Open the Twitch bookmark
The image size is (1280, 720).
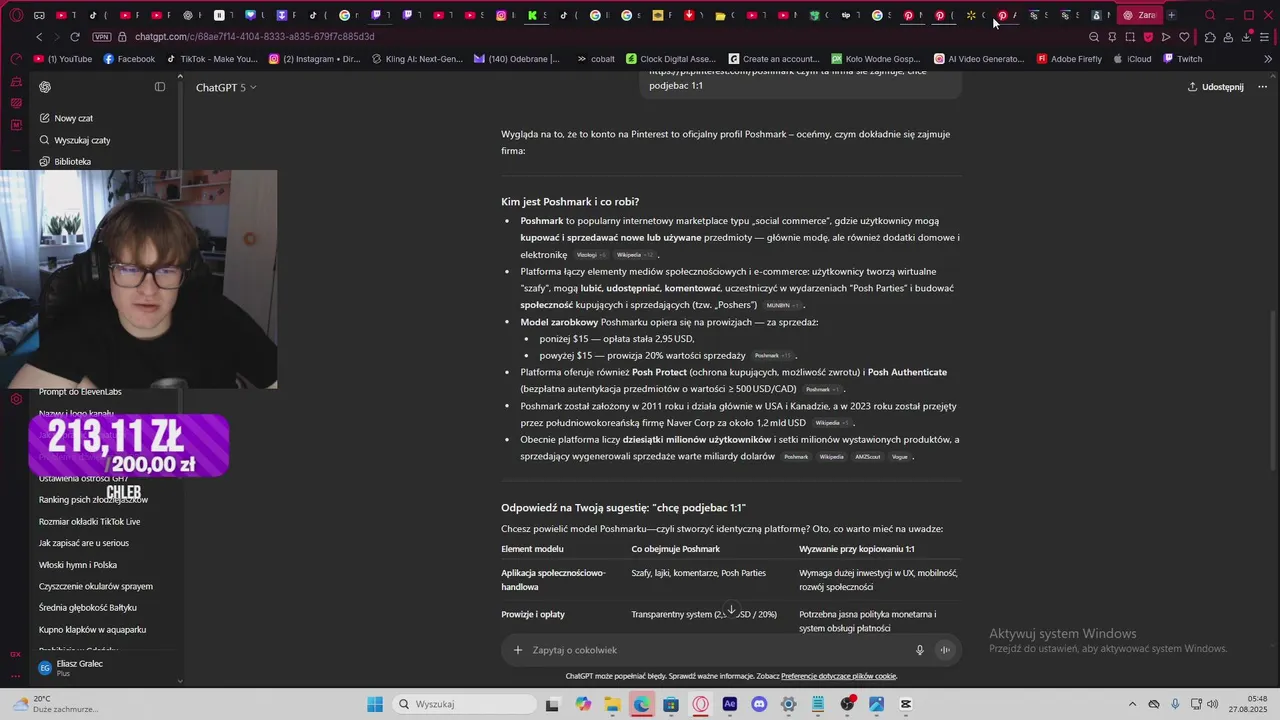[x=1182, y=59]
